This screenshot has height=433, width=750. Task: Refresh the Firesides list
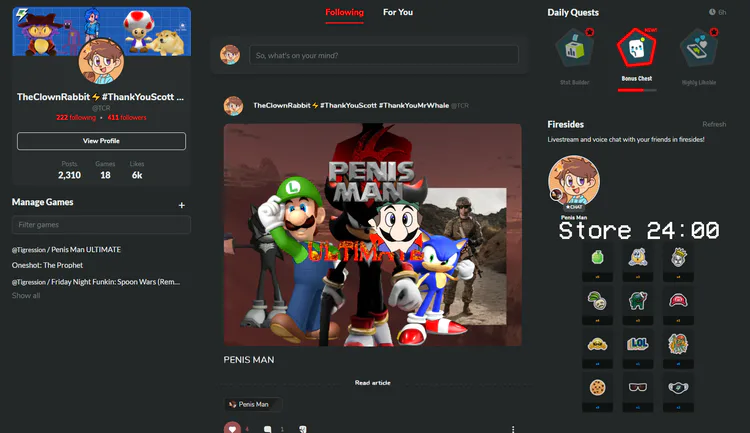(x=714, y=124)
